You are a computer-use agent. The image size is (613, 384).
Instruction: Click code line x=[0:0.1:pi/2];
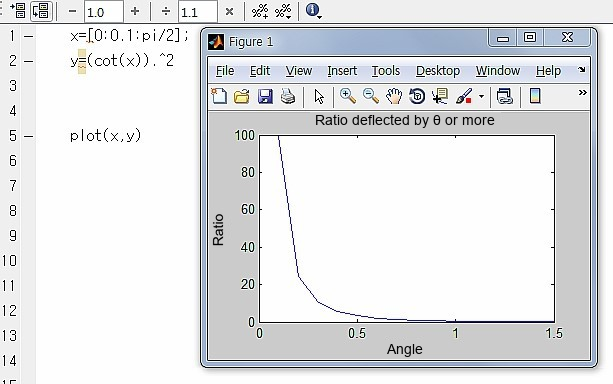point(129,36)
